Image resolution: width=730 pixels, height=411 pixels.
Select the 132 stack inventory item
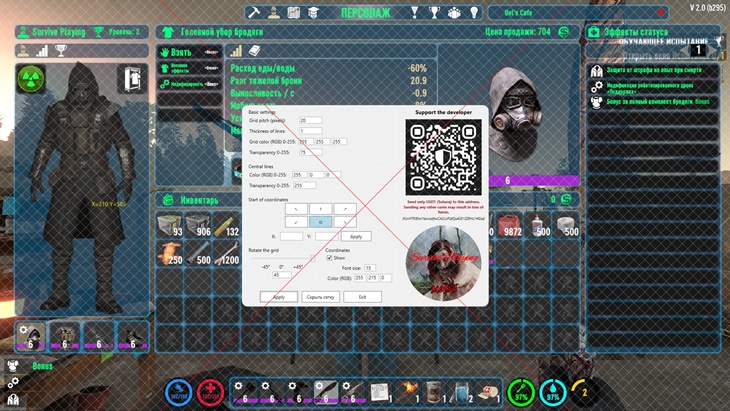(x=227, y=225)
